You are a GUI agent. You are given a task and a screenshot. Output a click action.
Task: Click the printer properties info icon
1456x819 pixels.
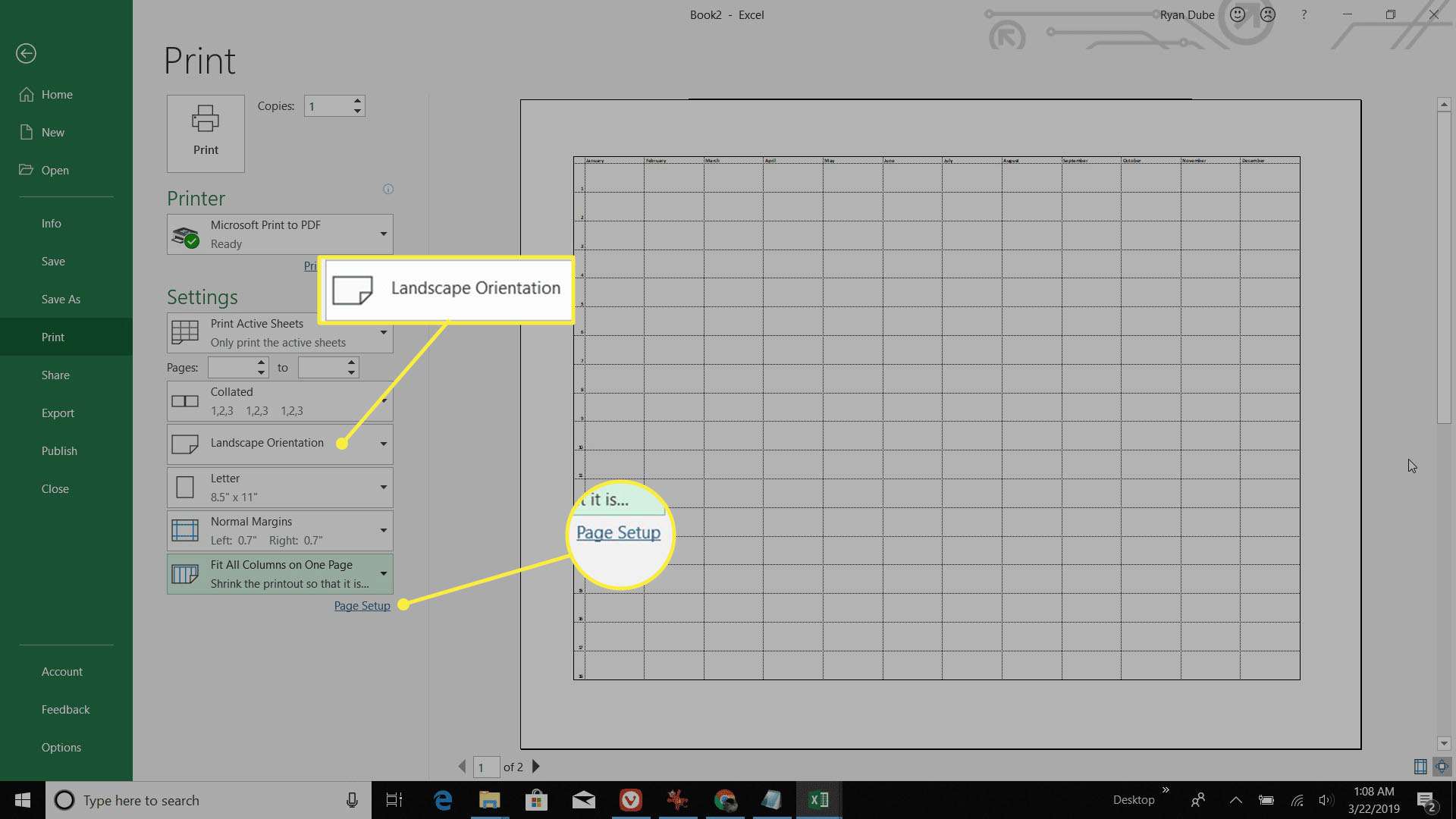(x=388, y=189)
